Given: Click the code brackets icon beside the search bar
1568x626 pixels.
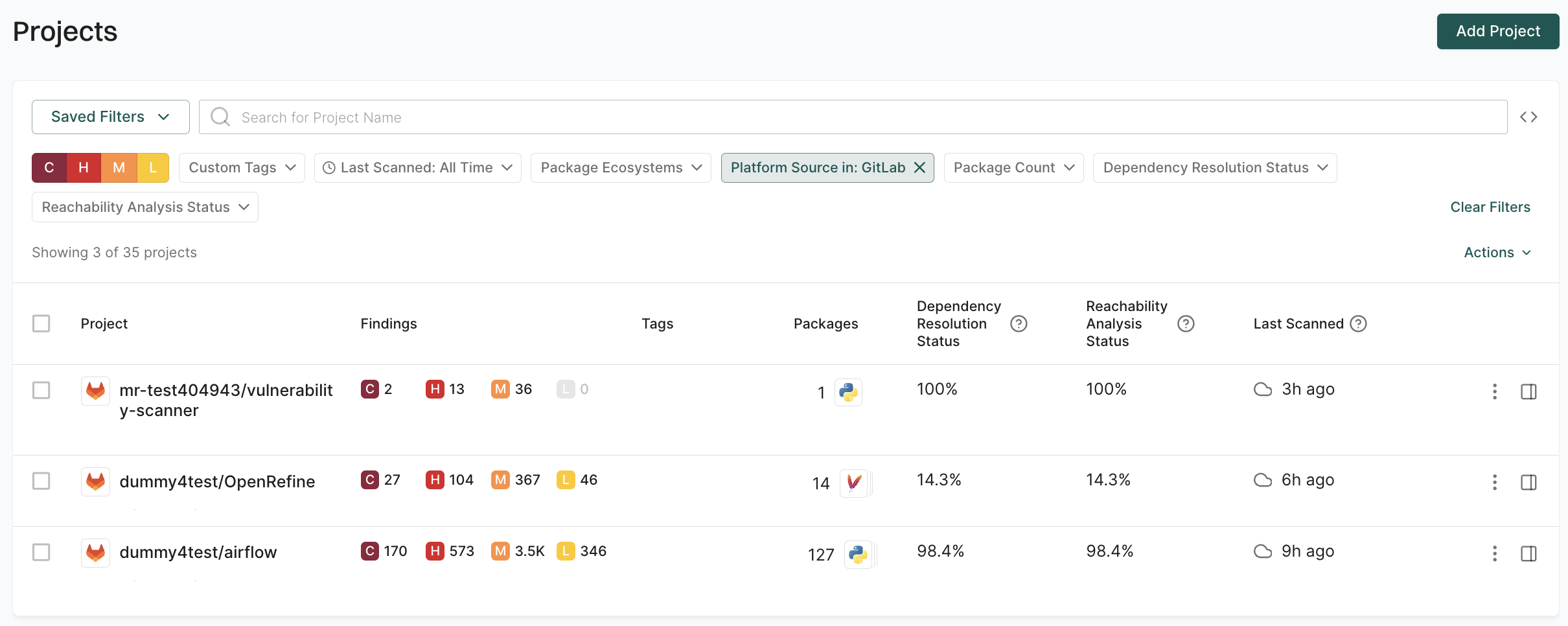Looking at the screenshot, I should 1529,117.
